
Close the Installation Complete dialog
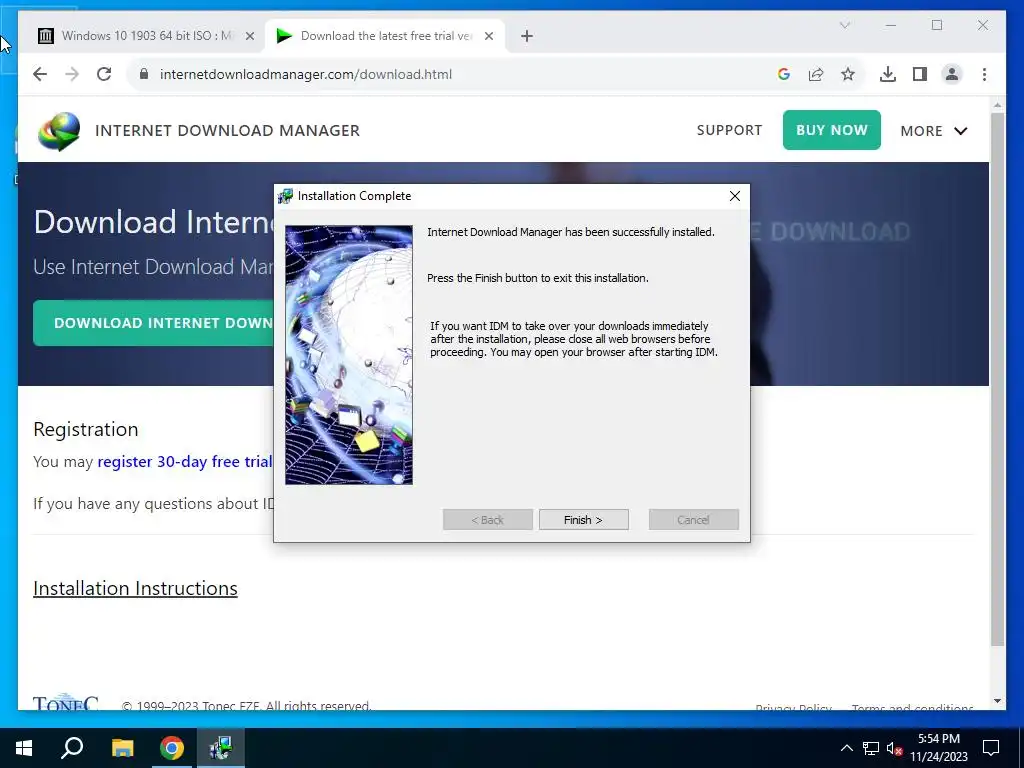click(x=735, y=196)
